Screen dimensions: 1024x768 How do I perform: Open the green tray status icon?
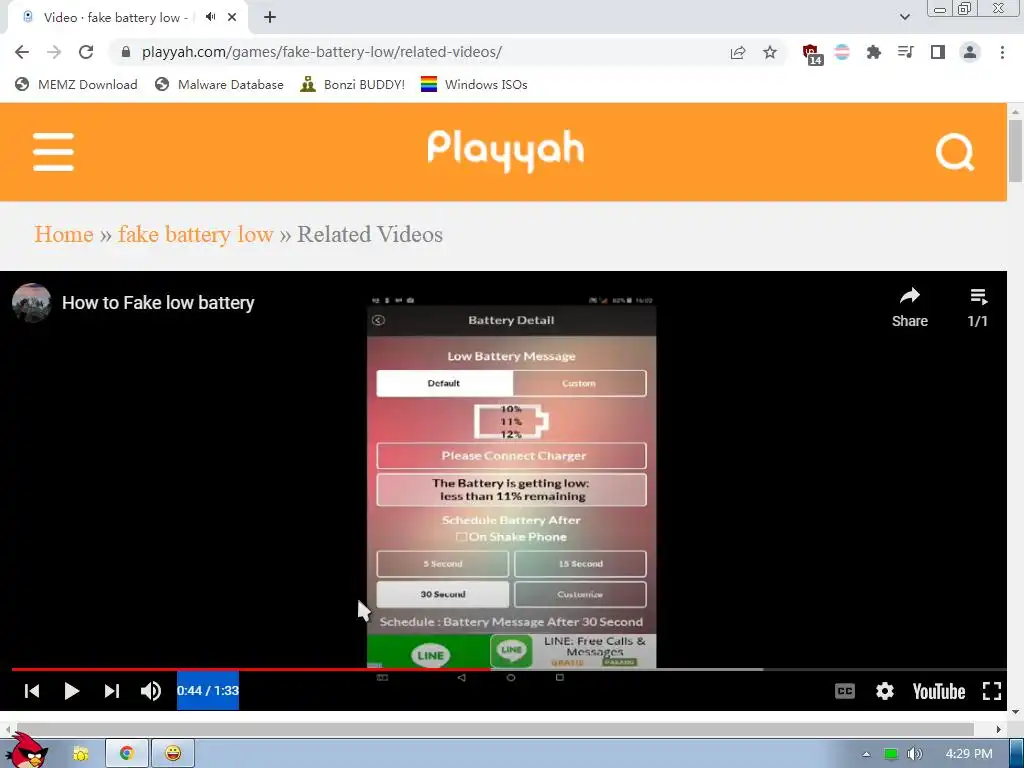tap(891, 754)
